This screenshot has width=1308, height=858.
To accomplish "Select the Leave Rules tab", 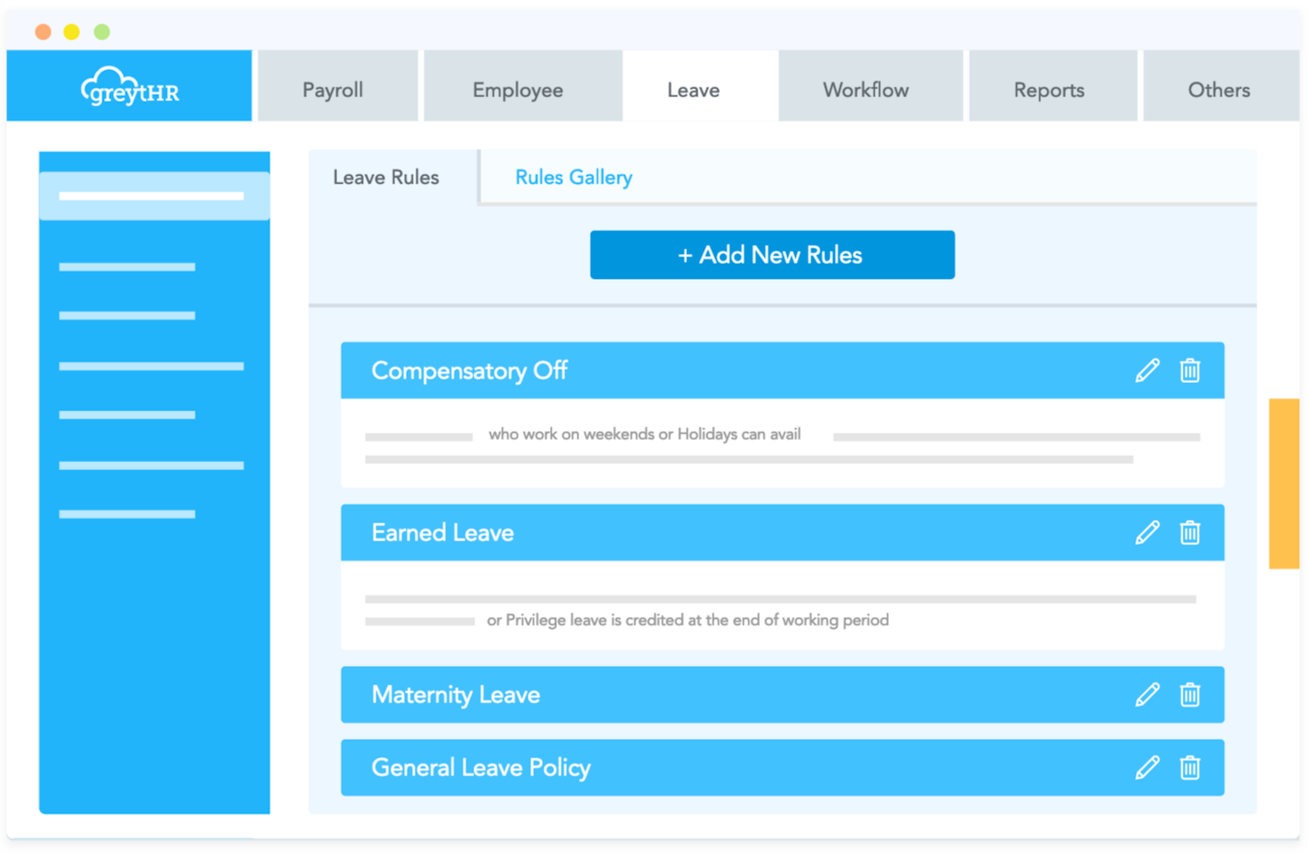I will pos(386,177).
